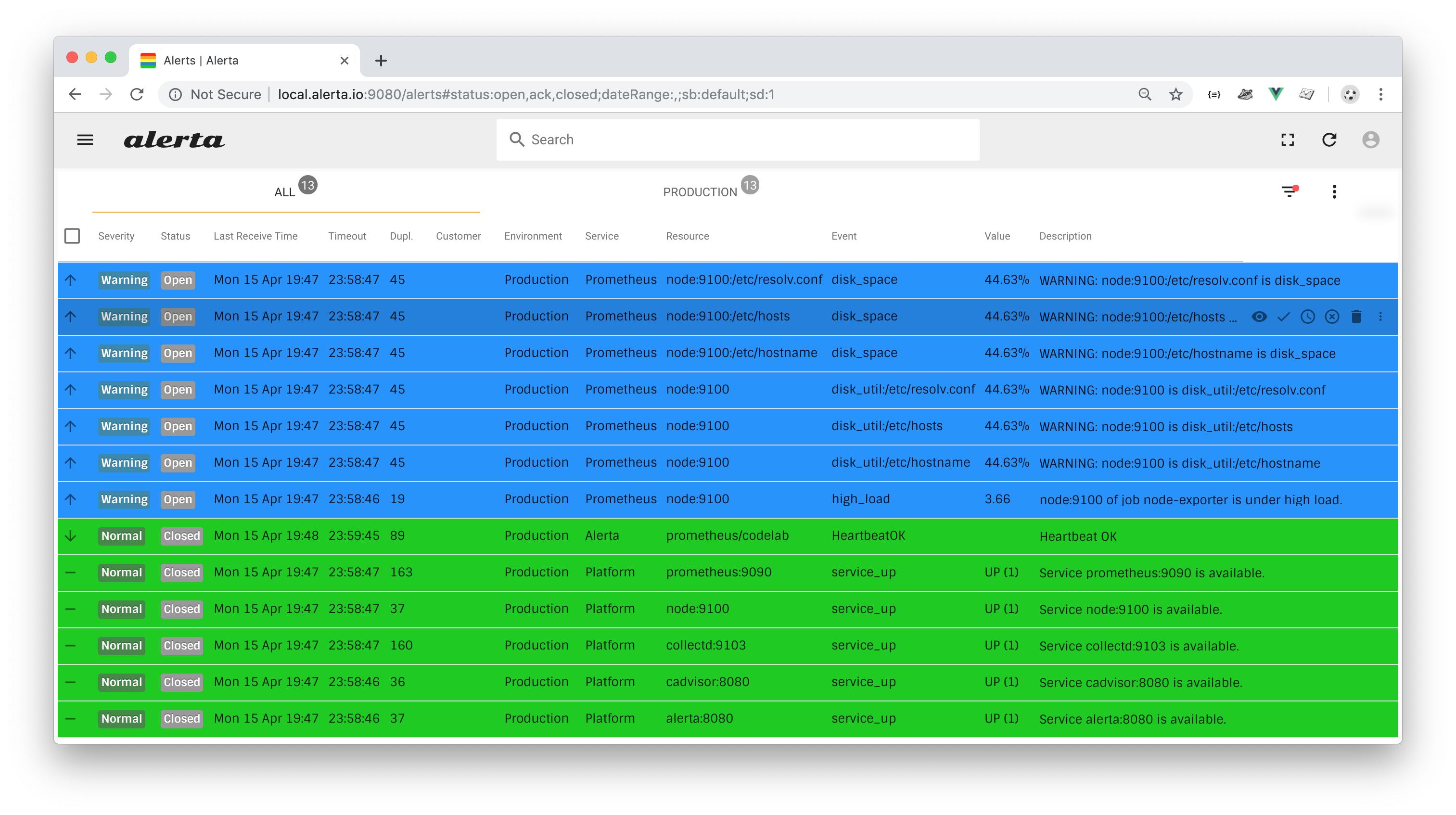Open the hamburger navigation menu
Viewport: 1456px width, 815px height.
pos(85,140)
